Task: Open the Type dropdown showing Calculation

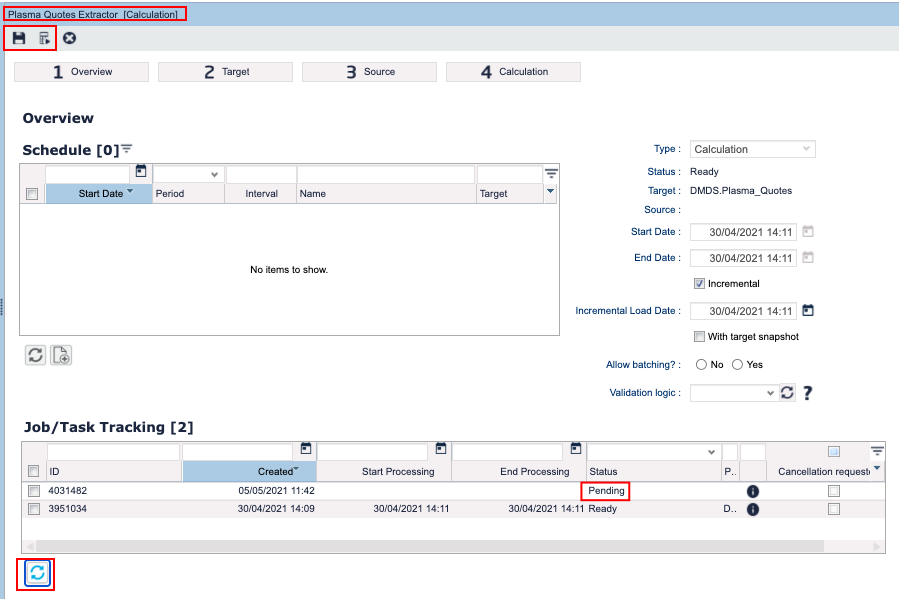Action: click(751, 149)
